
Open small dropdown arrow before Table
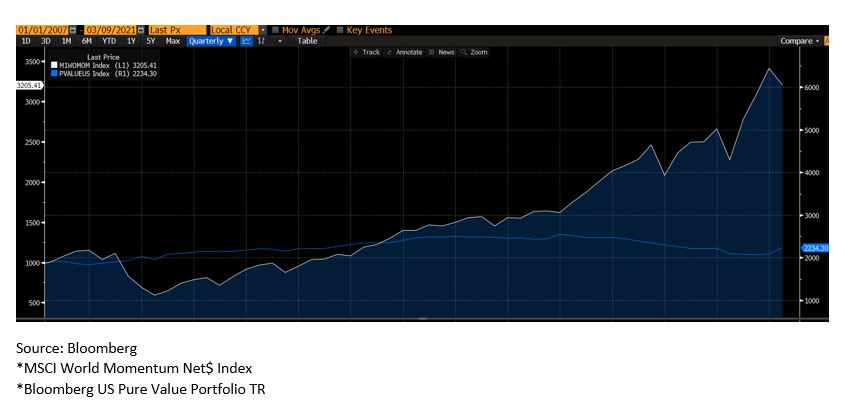click(280, 41)
